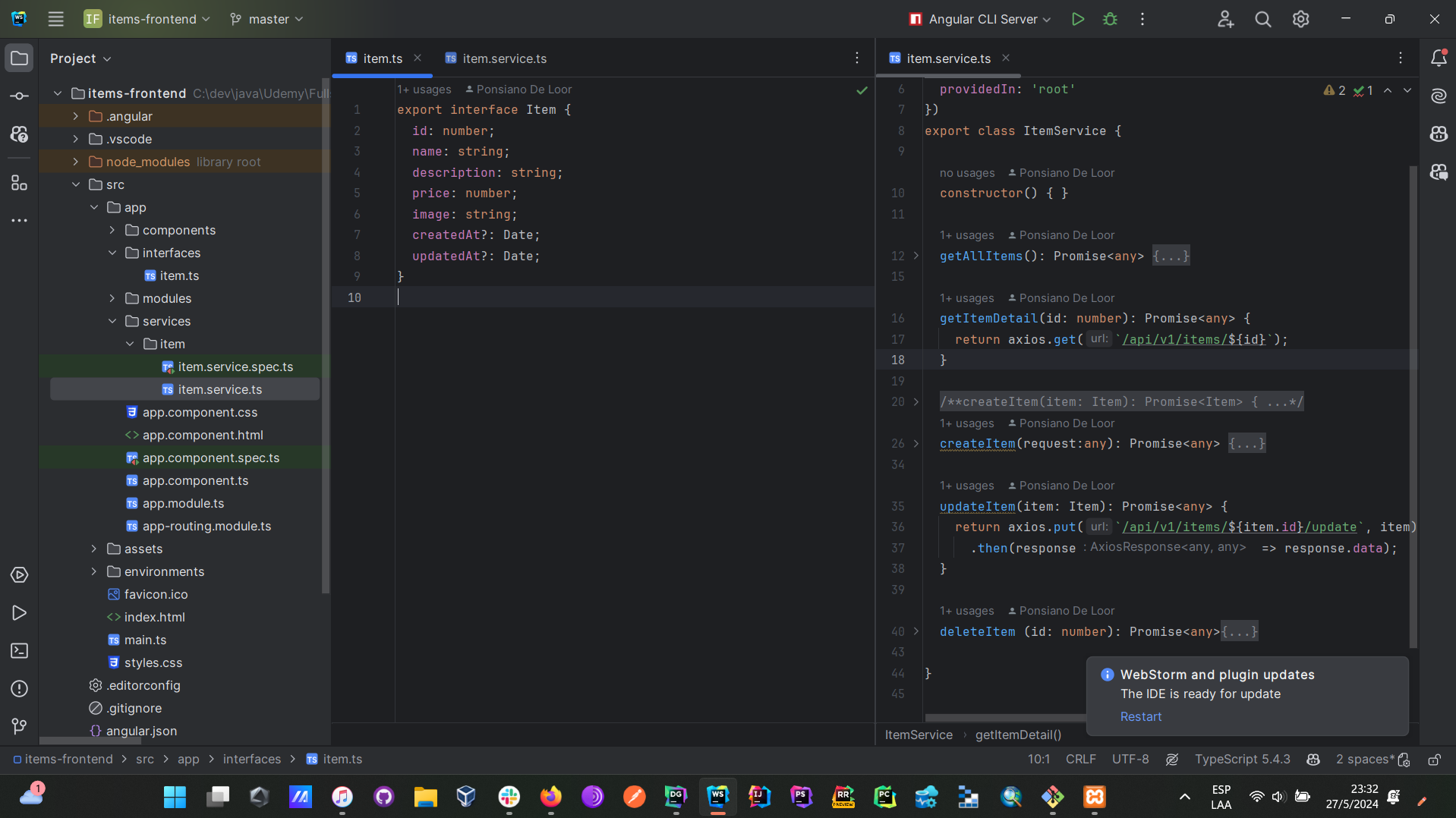Click the Debug bug icon
Image resolution: width=1456 pixels, height=818 pixels.
click(x=1110, y=19)
